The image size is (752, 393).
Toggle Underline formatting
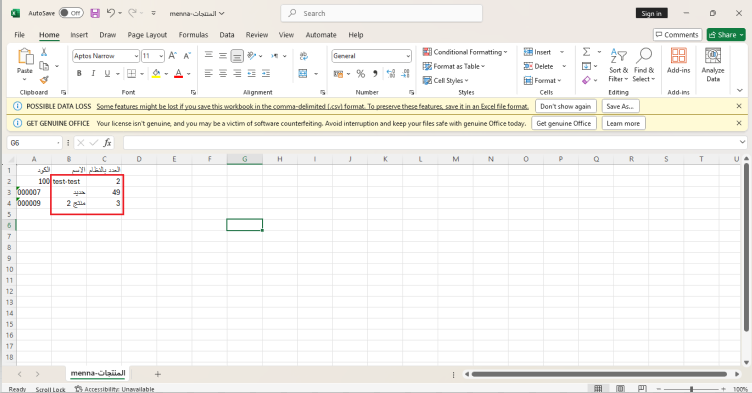click(107, 73)
